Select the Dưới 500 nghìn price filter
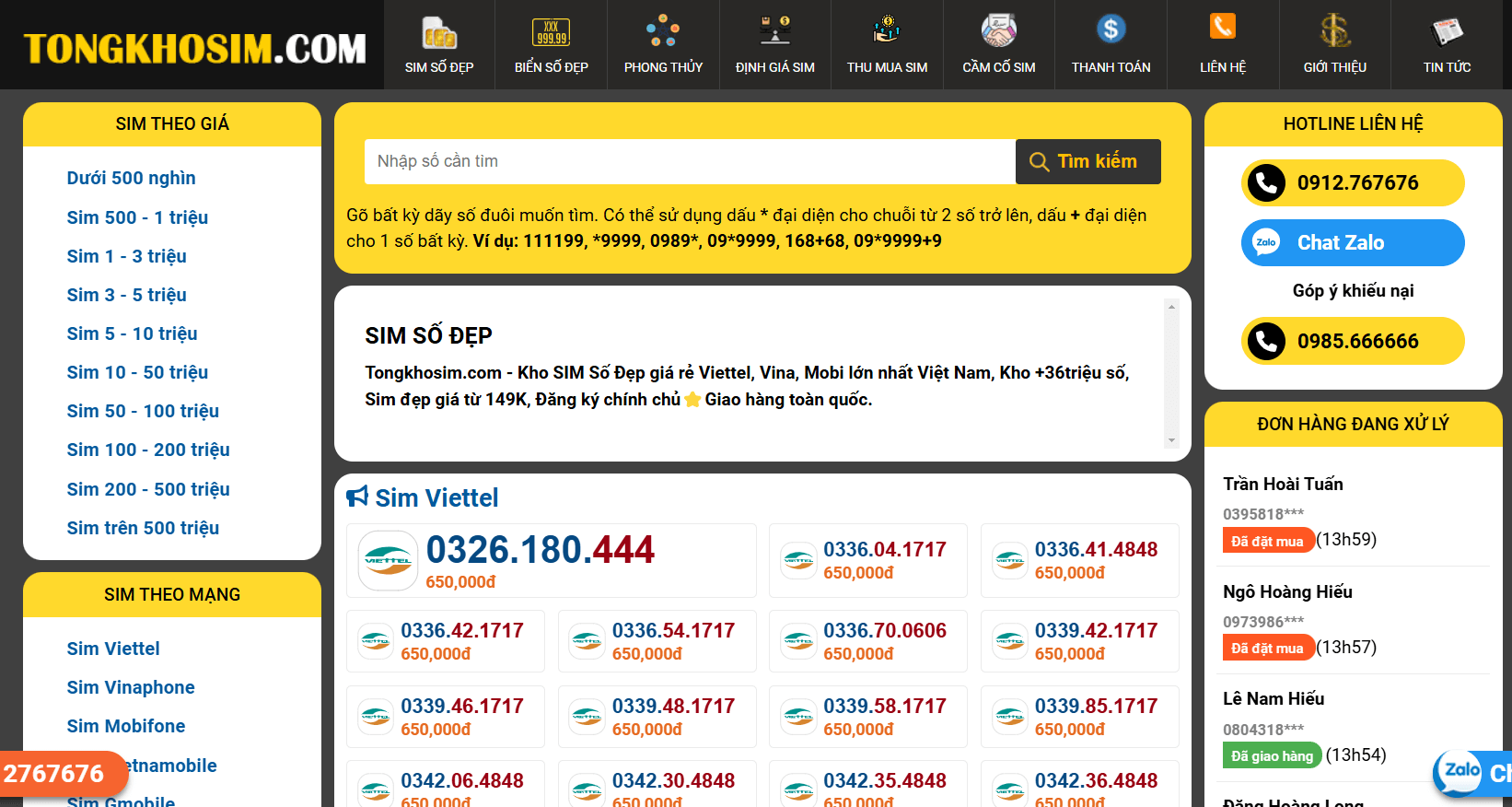The image size is (1512, 807). coord(131,178)
